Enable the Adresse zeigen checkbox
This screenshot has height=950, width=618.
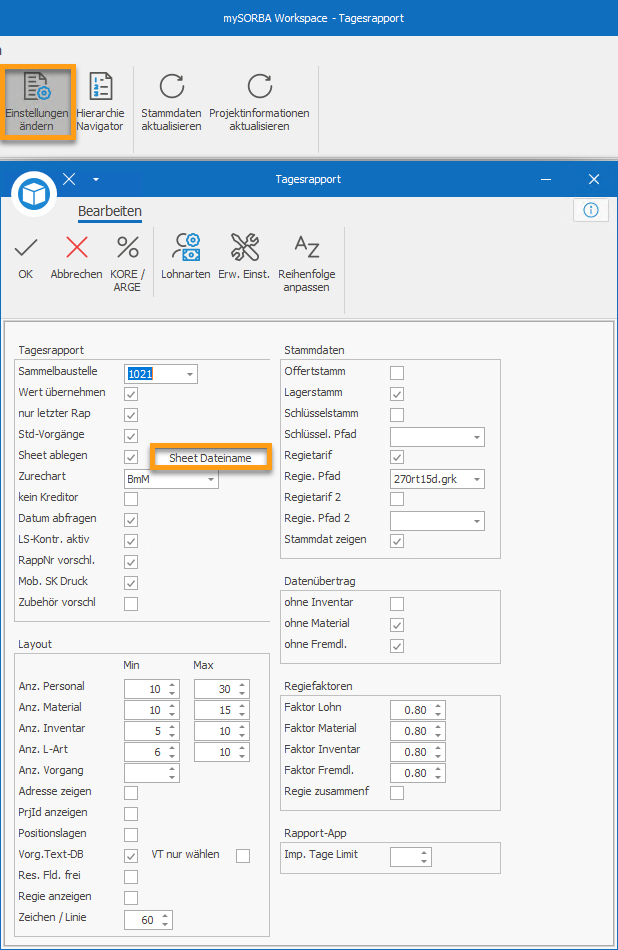tap(131, 792)
